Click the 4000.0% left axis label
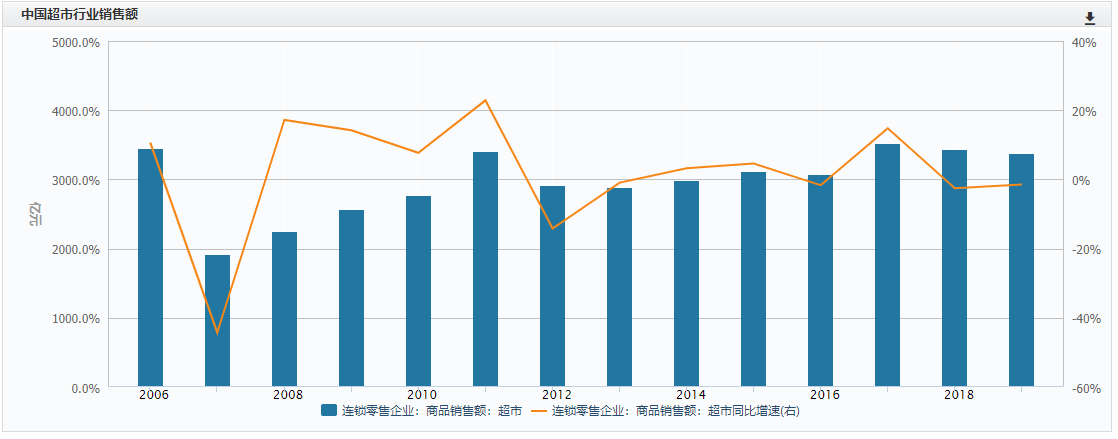The width and height of the screenshot is (1118, 439). coord(76,111)
